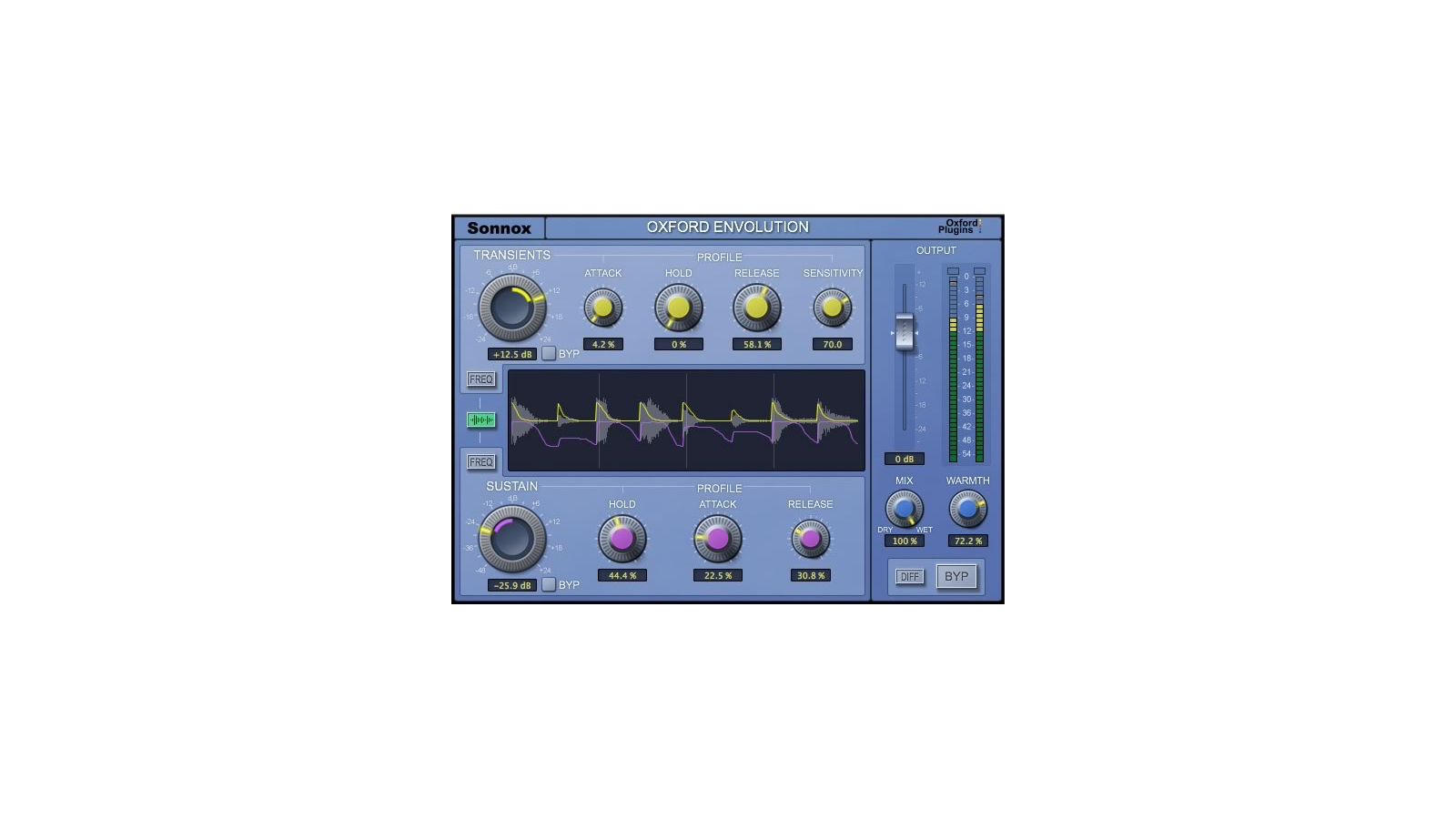The width and height of the screenshot is (1456, 819).
Task: Click the Transients Attack knob
Action: 603,308
